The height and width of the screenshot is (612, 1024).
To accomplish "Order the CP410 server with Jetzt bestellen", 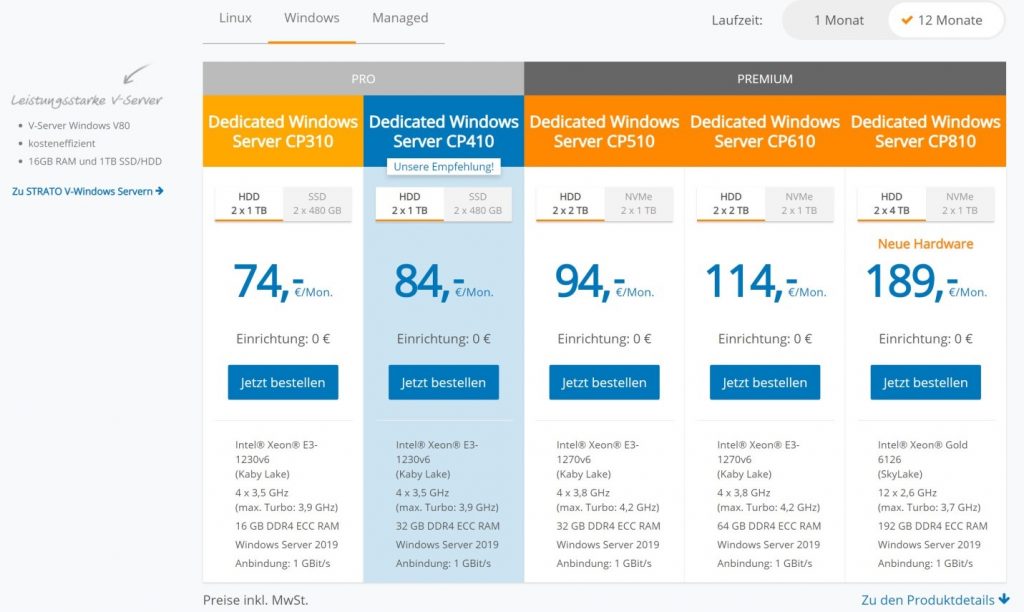I will point(443,382).
